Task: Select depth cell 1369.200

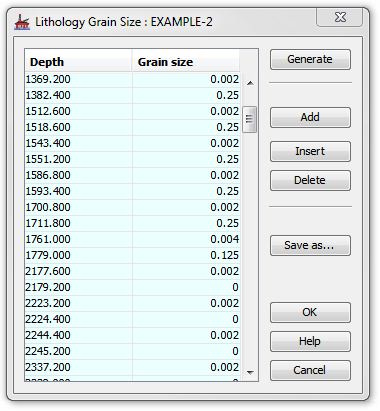Action: coord(79,79)
